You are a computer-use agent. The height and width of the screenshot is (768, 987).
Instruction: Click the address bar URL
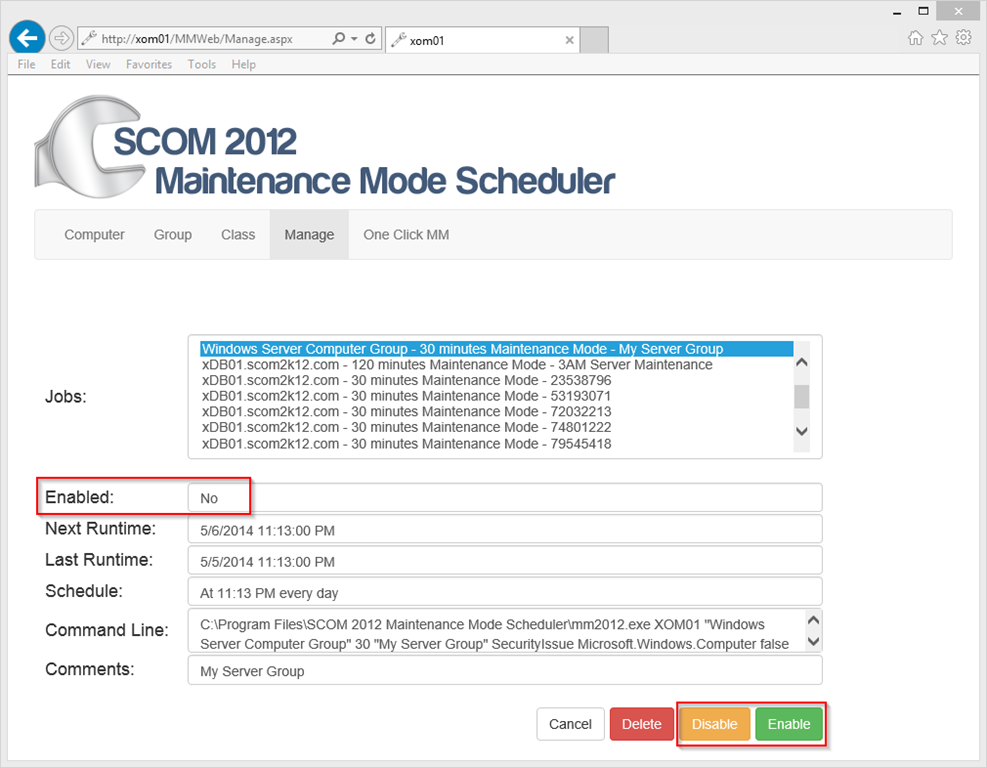click(197, 39)
